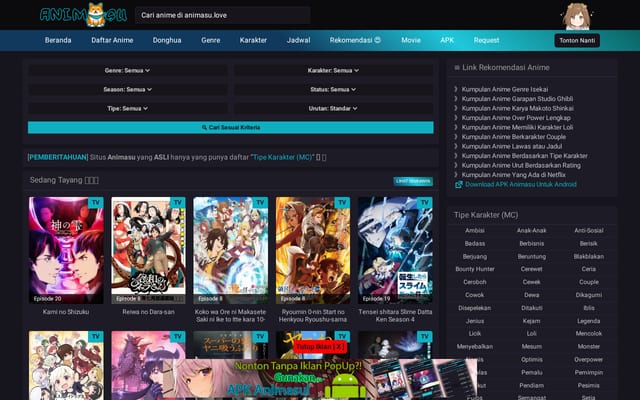Select the Legenda character type

pos(589,321)
